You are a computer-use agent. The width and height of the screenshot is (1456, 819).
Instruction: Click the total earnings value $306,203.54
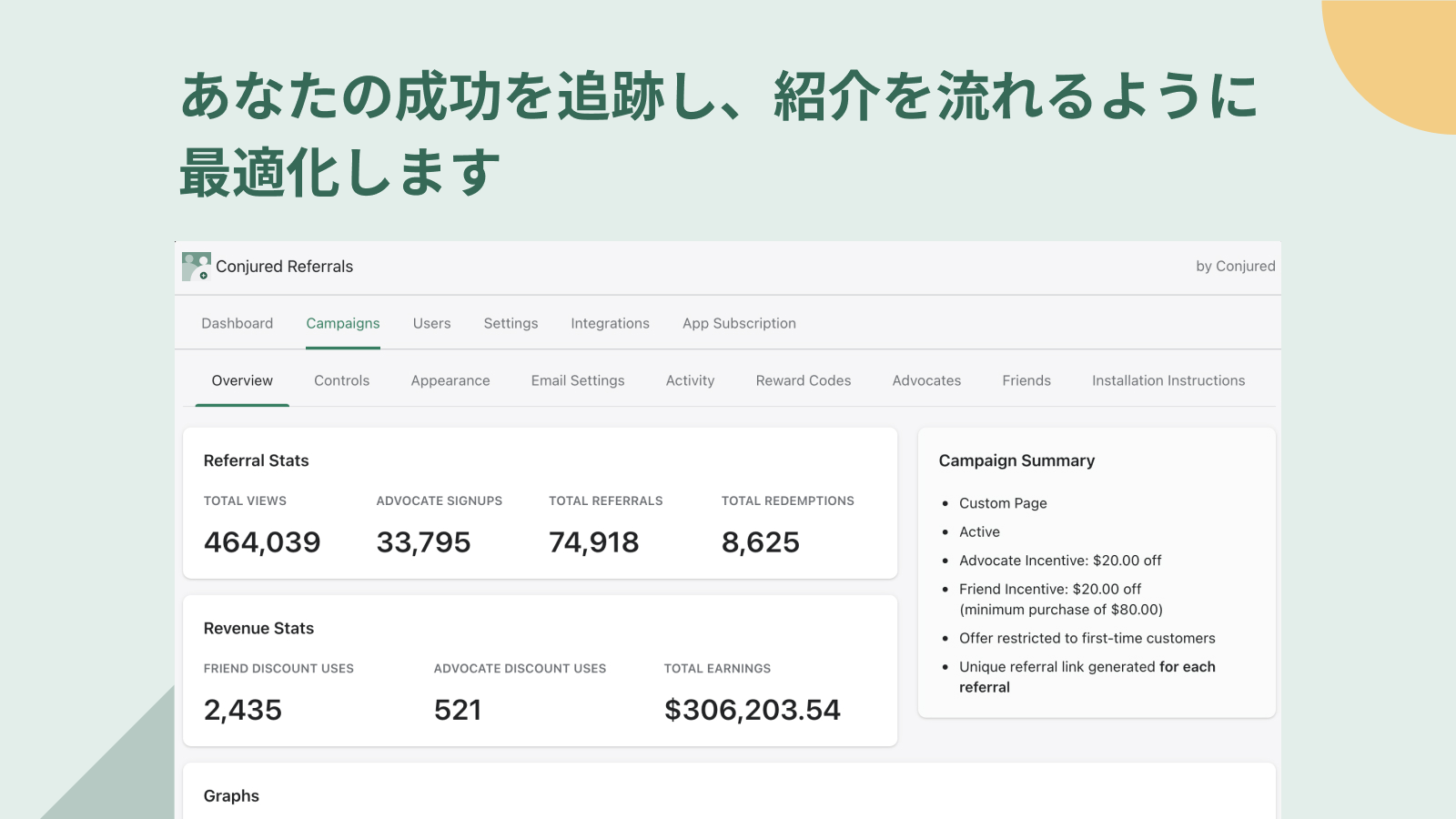[x=753, y=710]
